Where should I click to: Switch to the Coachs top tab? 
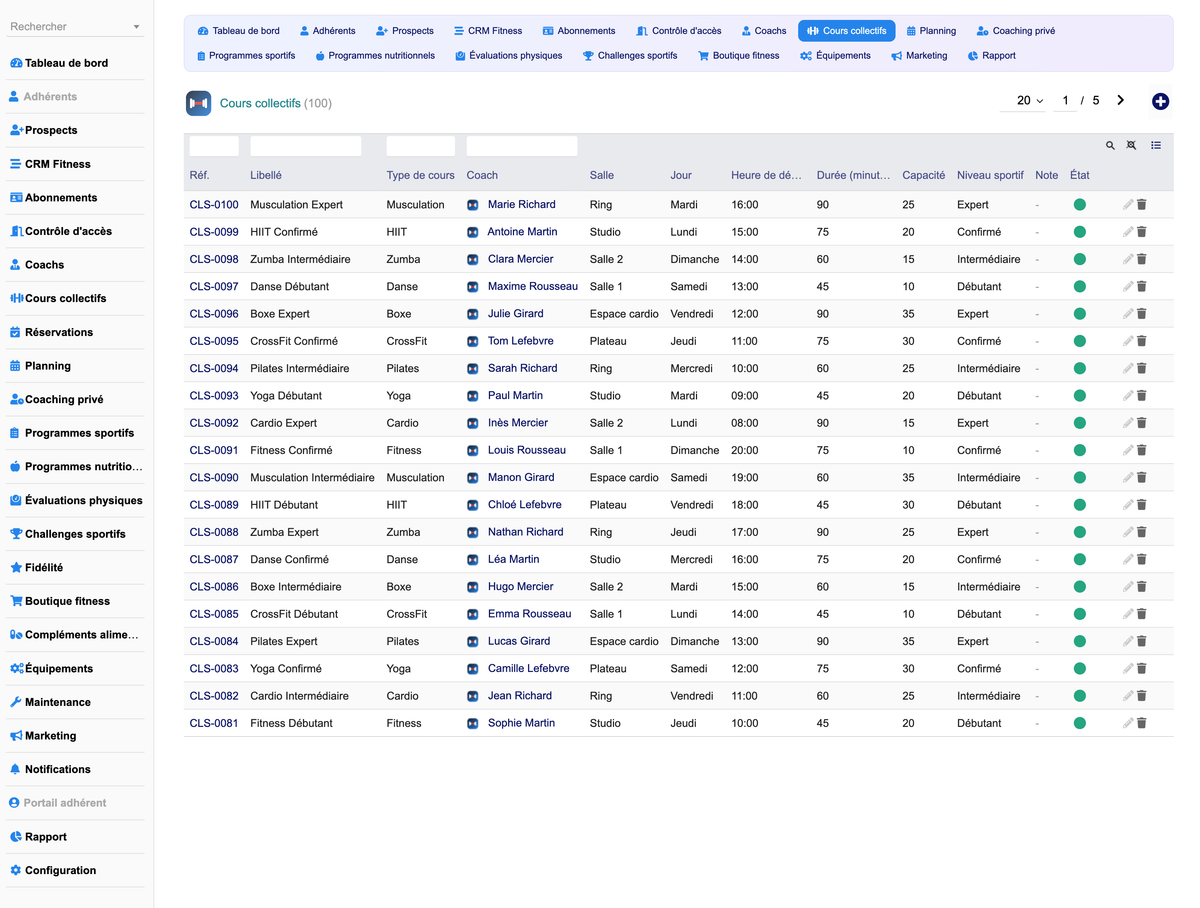(x=764, y=31)
